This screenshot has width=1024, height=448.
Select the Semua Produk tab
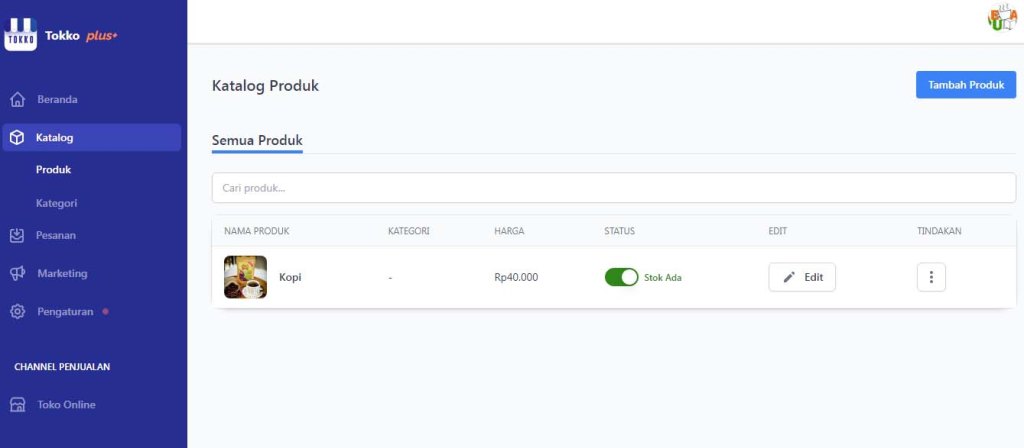(x=257, y=140)
